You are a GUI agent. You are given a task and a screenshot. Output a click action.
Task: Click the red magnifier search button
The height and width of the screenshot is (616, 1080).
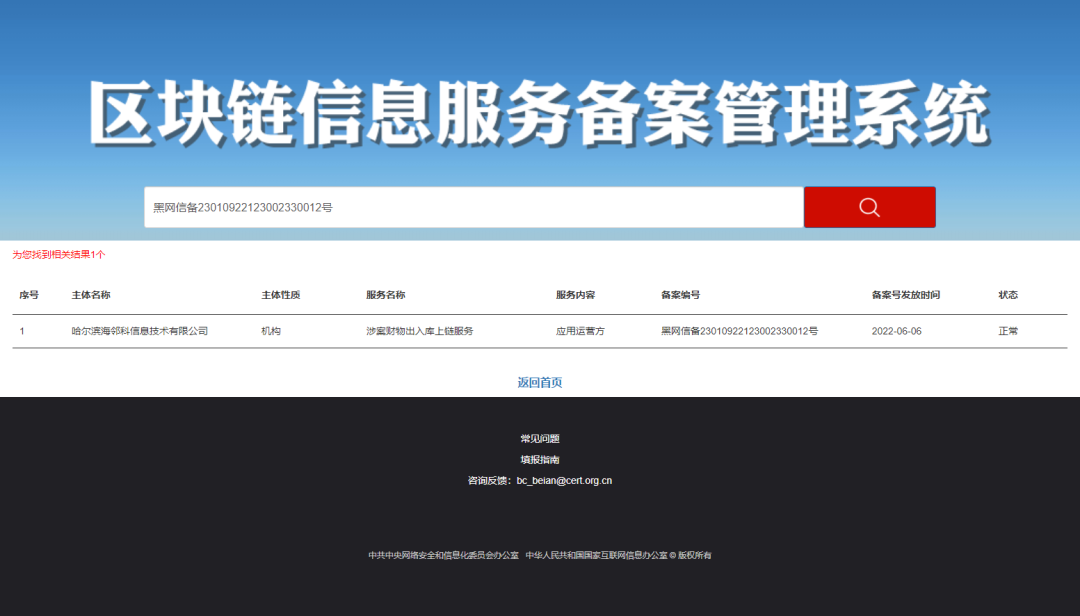[x=869, y=207]
